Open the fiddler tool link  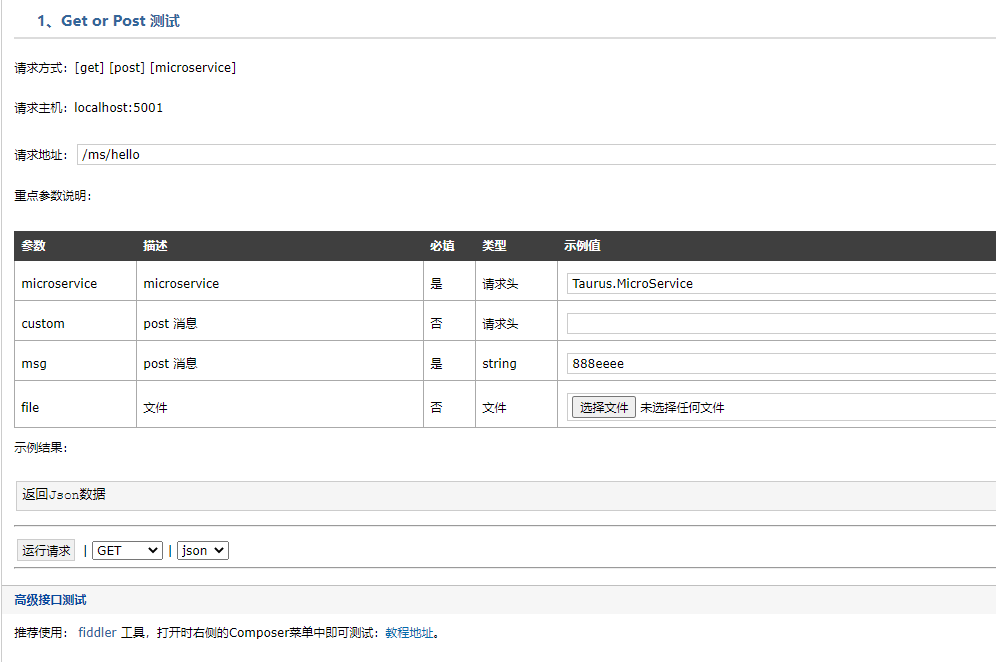point(97,632)
